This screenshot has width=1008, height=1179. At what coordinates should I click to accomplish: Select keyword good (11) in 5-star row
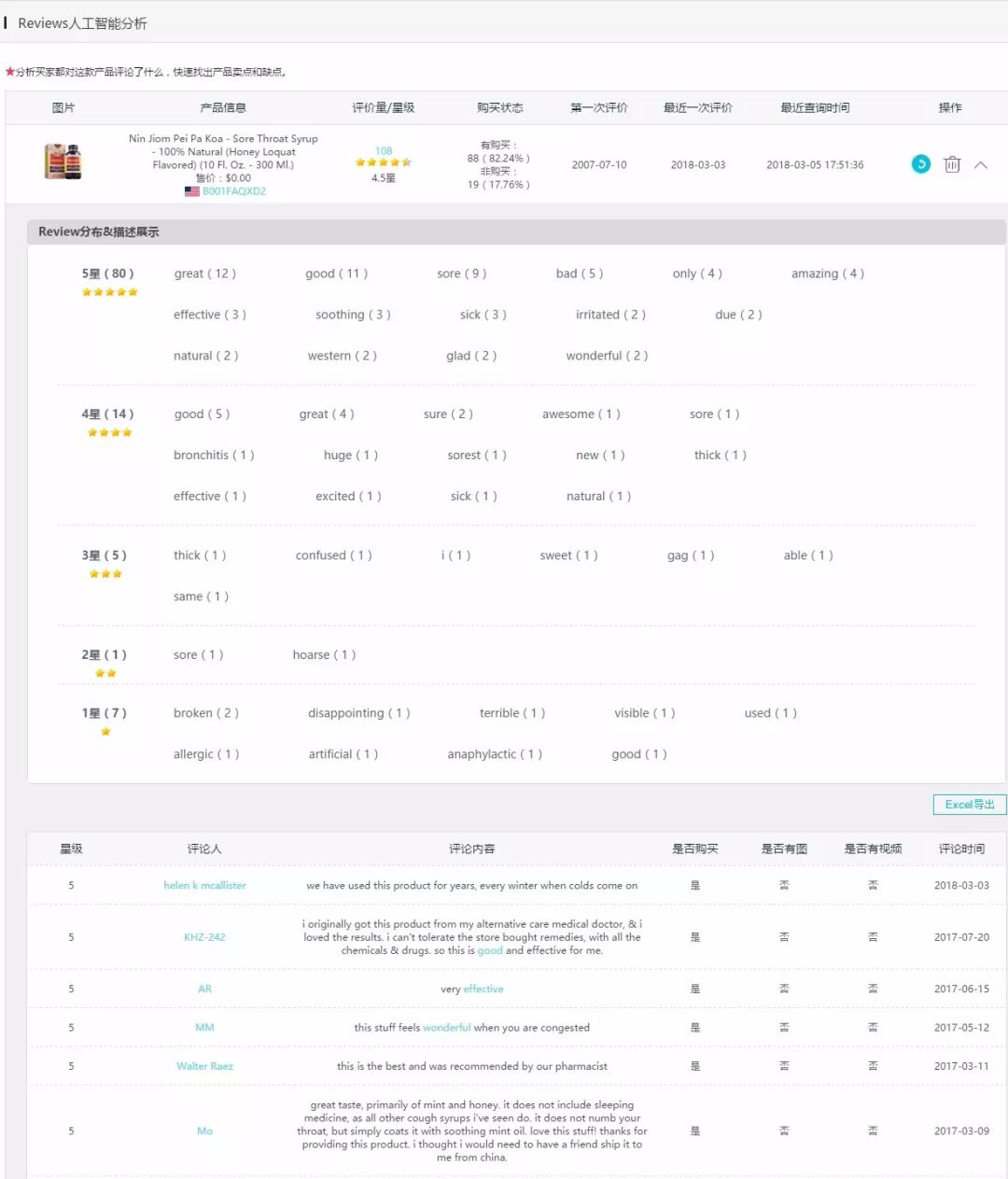(336, 274)
